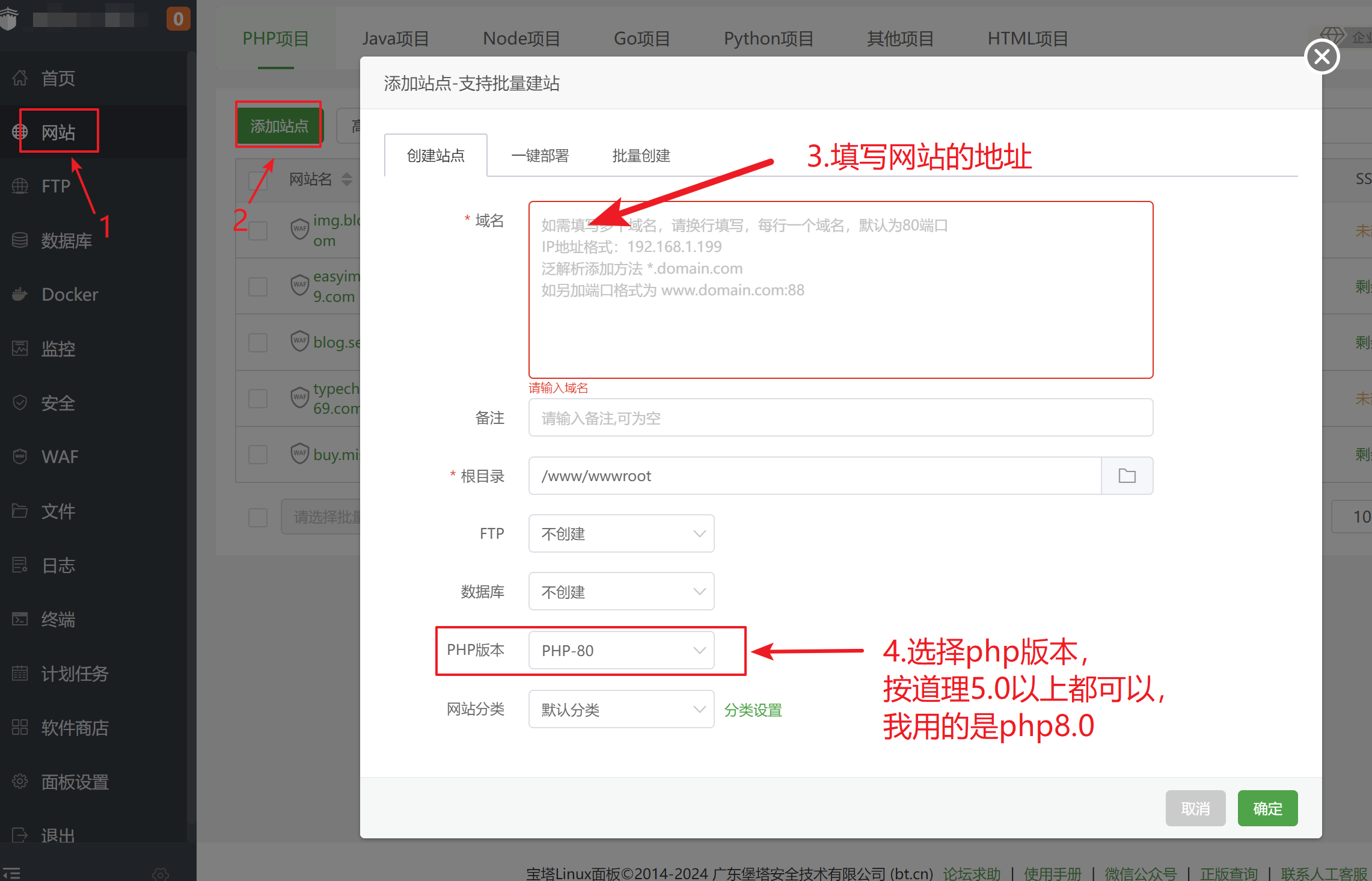Image resolution: width=1372 pixels, height=881 pixels.
Task: Check the blog.se site row checkbox
Action: [258, 342]
